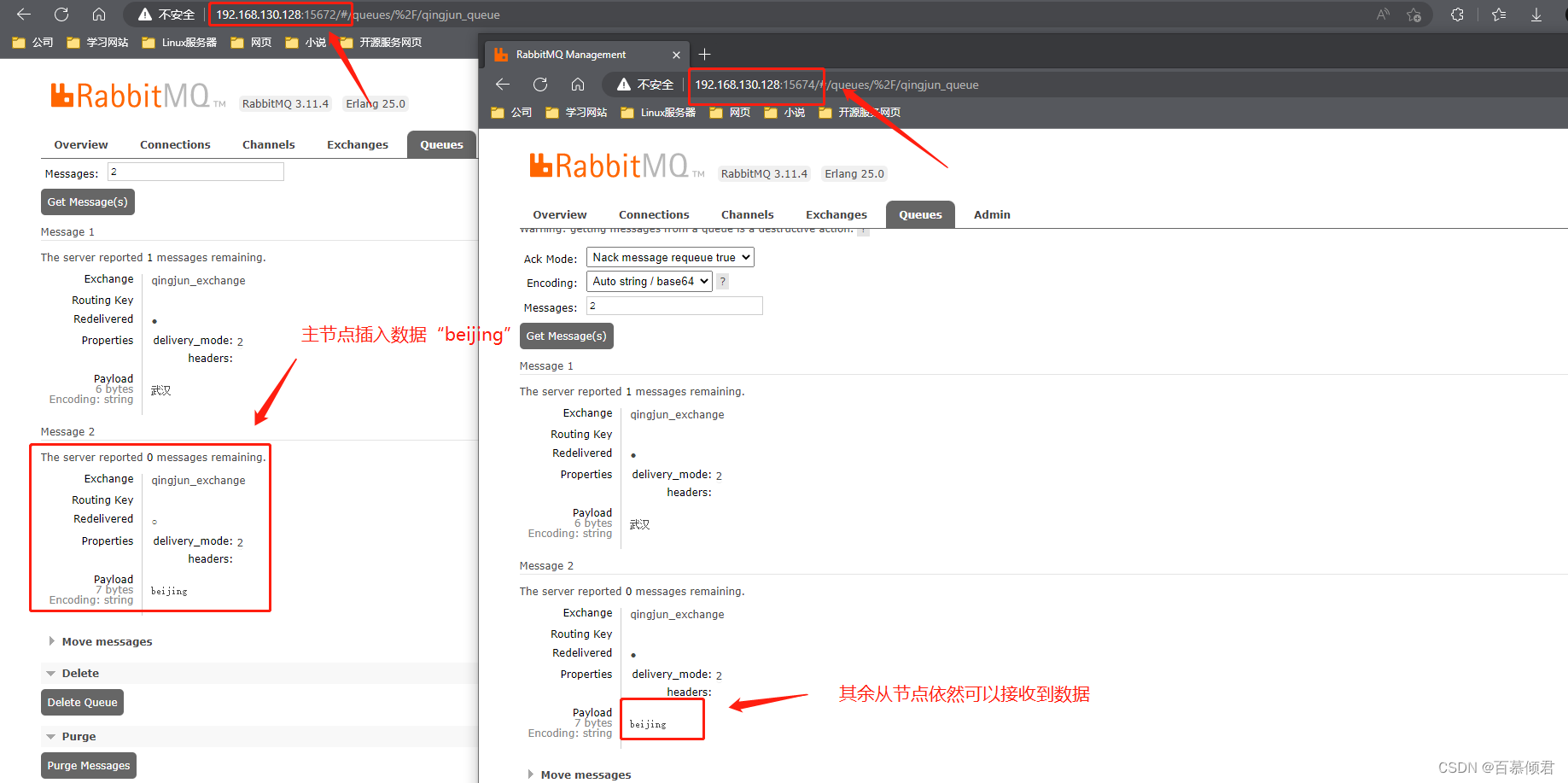Click the Delete Queue button
Viewport: 1568px width, 783px height.
tap(83, 702)
